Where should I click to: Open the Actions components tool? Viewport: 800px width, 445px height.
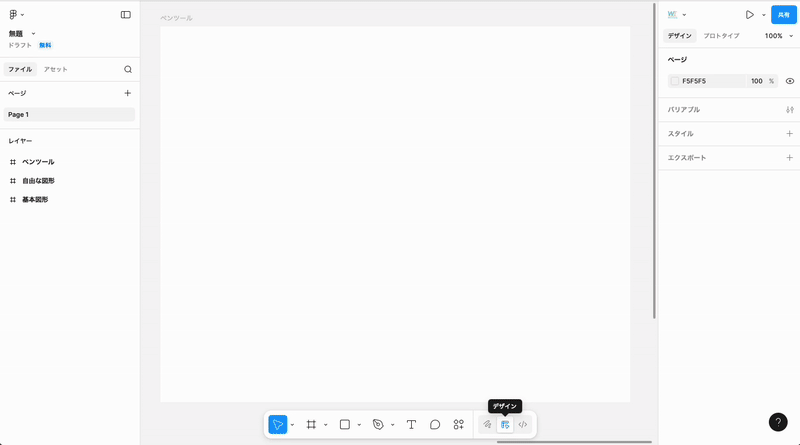(x=458, y=424)
